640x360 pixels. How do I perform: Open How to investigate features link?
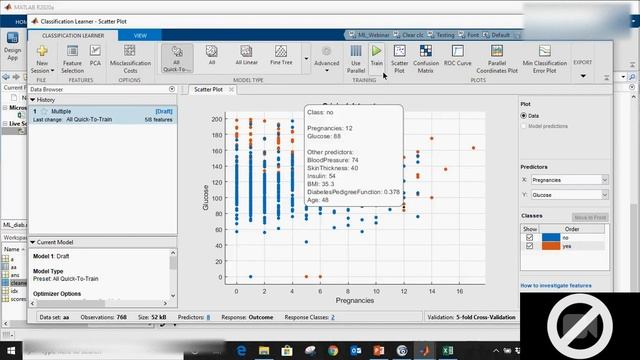pos(556,286)
